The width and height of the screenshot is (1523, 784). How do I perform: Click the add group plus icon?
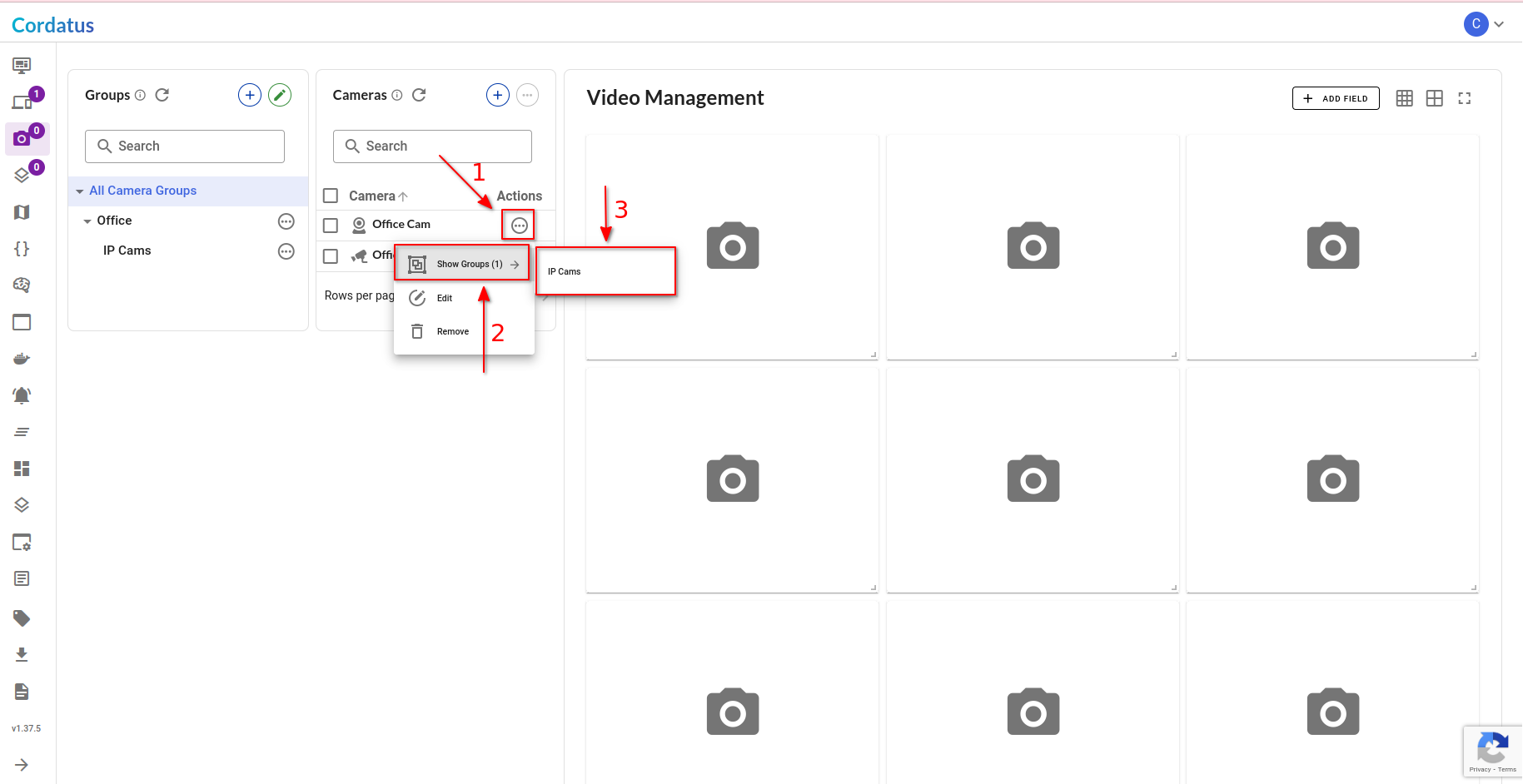point(250,95)
